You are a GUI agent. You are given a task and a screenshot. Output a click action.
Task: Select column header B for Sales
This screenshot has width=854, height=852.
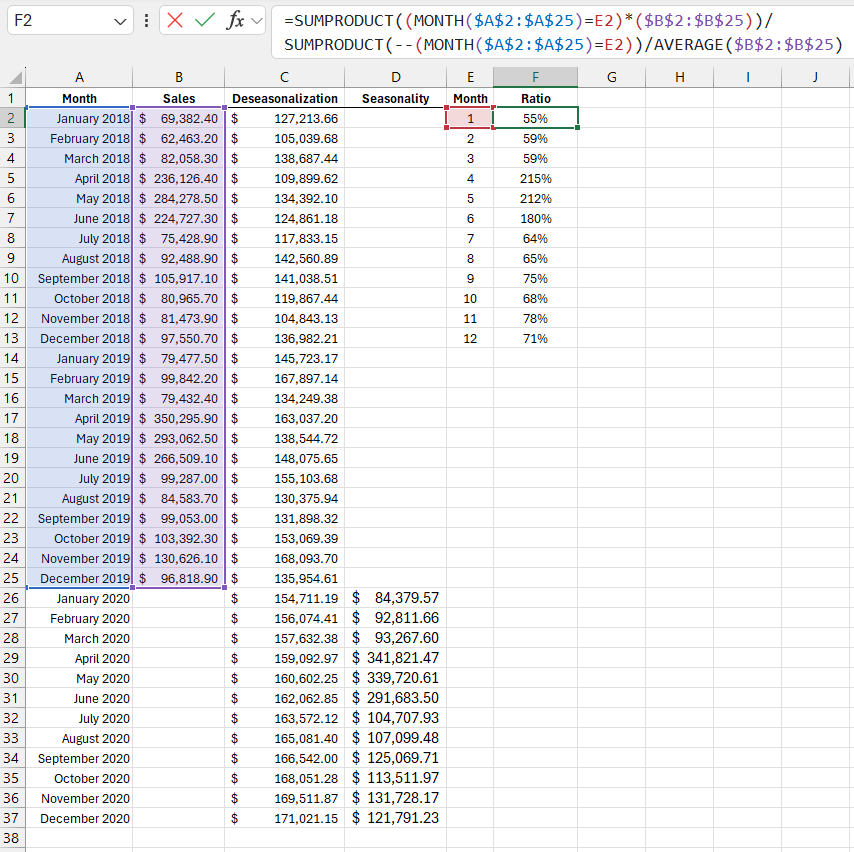point(178,77)
